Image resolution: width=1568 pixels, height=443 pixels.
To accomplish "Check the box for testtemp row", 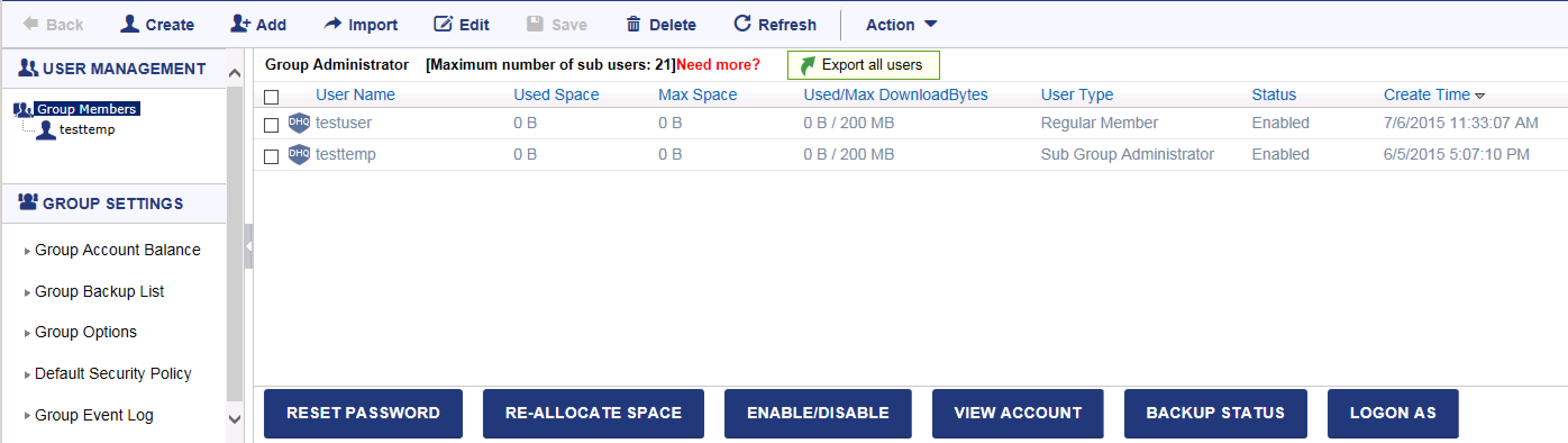I will 271,157.
